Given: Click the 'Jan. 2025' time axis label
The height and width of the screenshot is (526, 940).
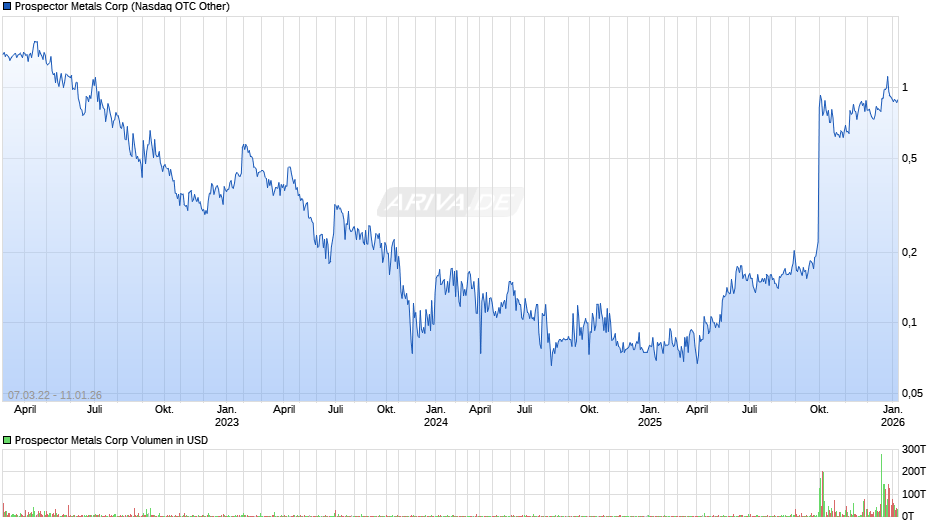Looking at the screenshot, I should 650,416.
